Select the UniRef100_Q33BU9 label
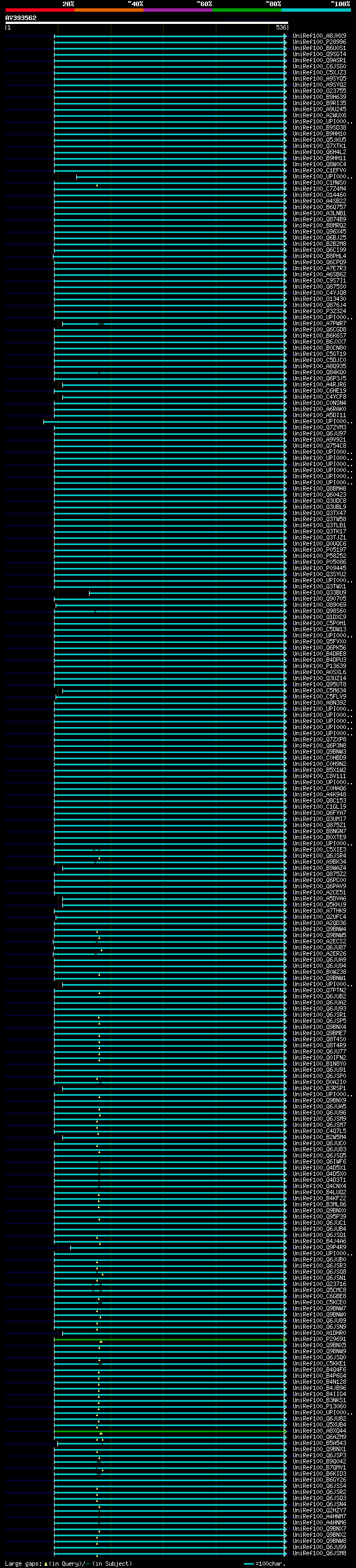Screen dimensions: 356x1568 click(x=319, y=592)
